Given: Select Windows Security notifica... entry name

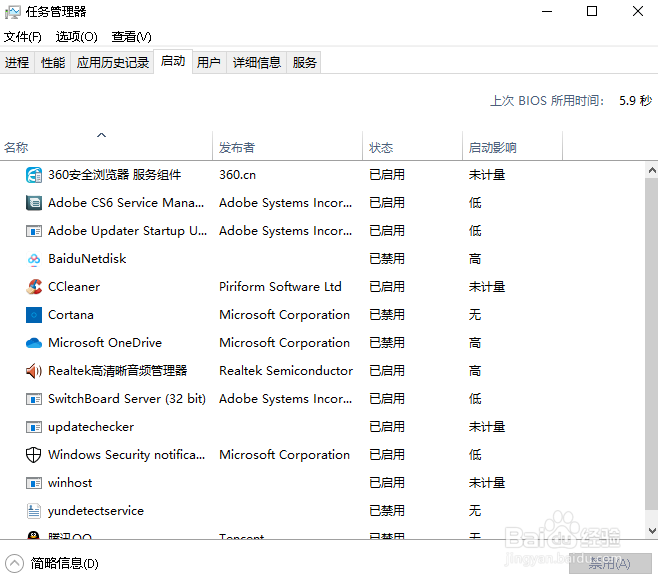Looking at the screenshot, I should click(x=126, y=455).
